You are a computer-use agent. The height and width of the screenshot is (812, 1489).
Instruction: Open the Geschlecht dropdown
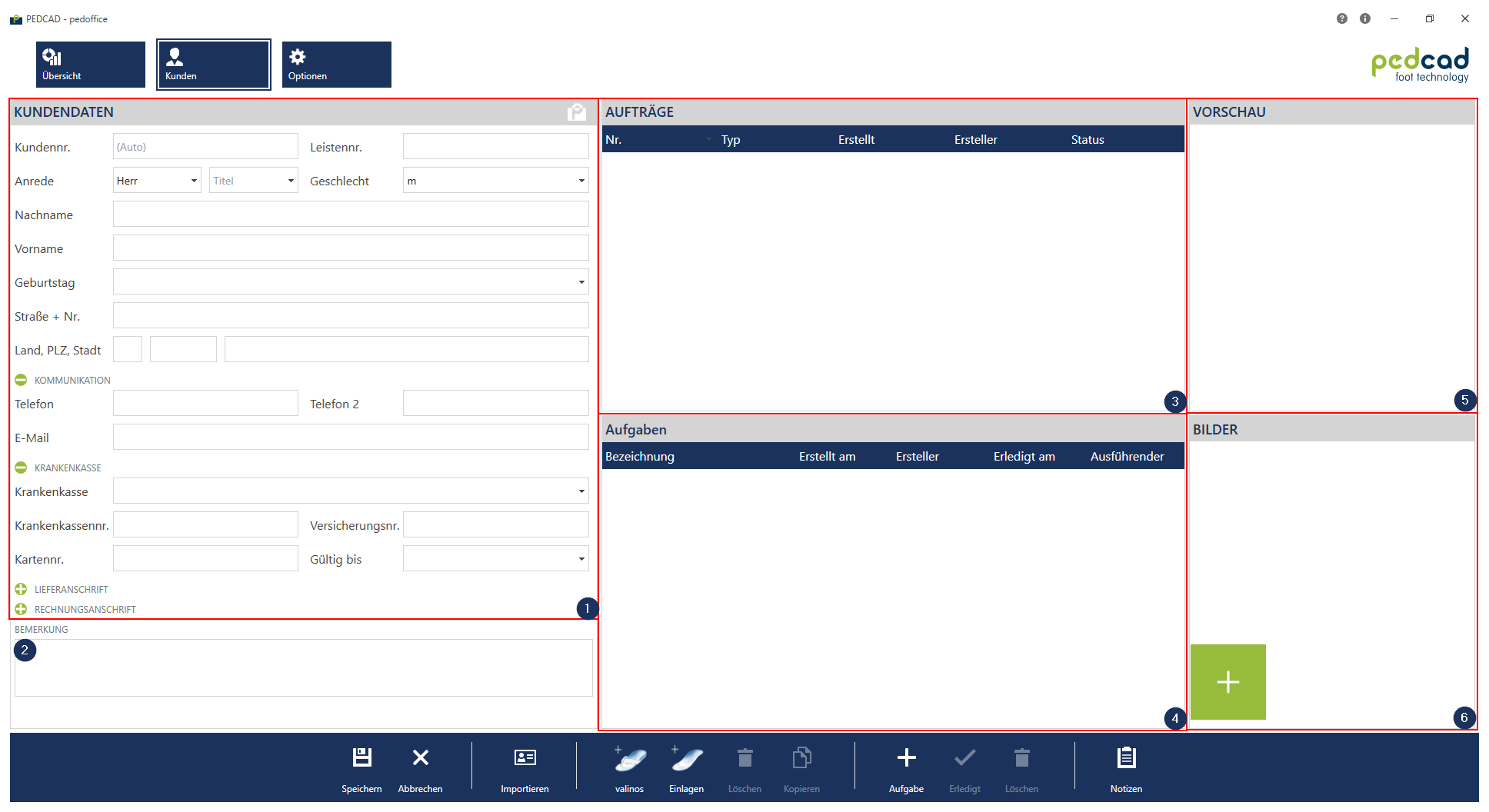[495, 181]
